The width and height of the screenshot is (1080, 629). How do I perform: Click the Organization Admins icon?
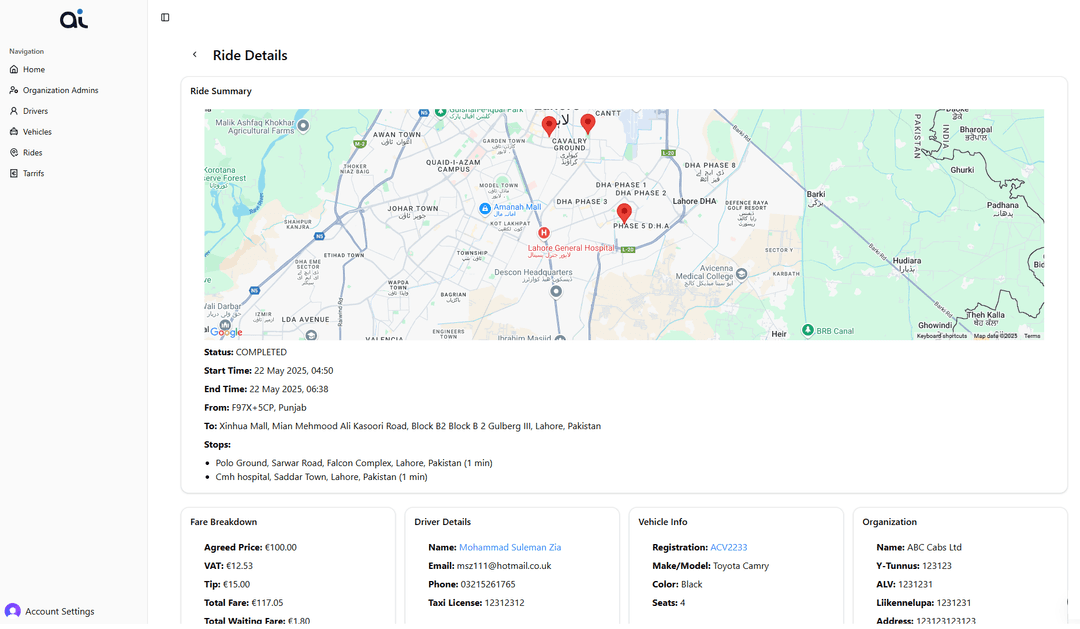point(14,90)
